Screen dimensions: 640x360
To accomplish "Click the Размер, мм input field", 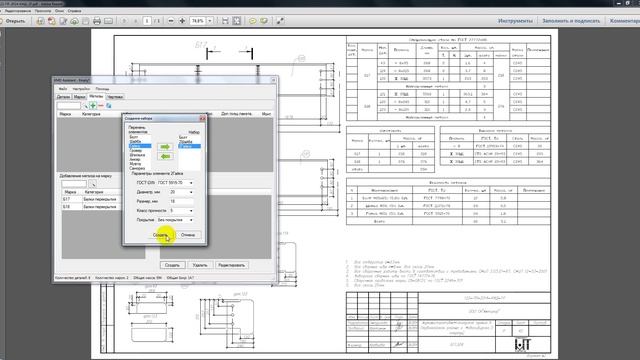I will pos(181,201).
